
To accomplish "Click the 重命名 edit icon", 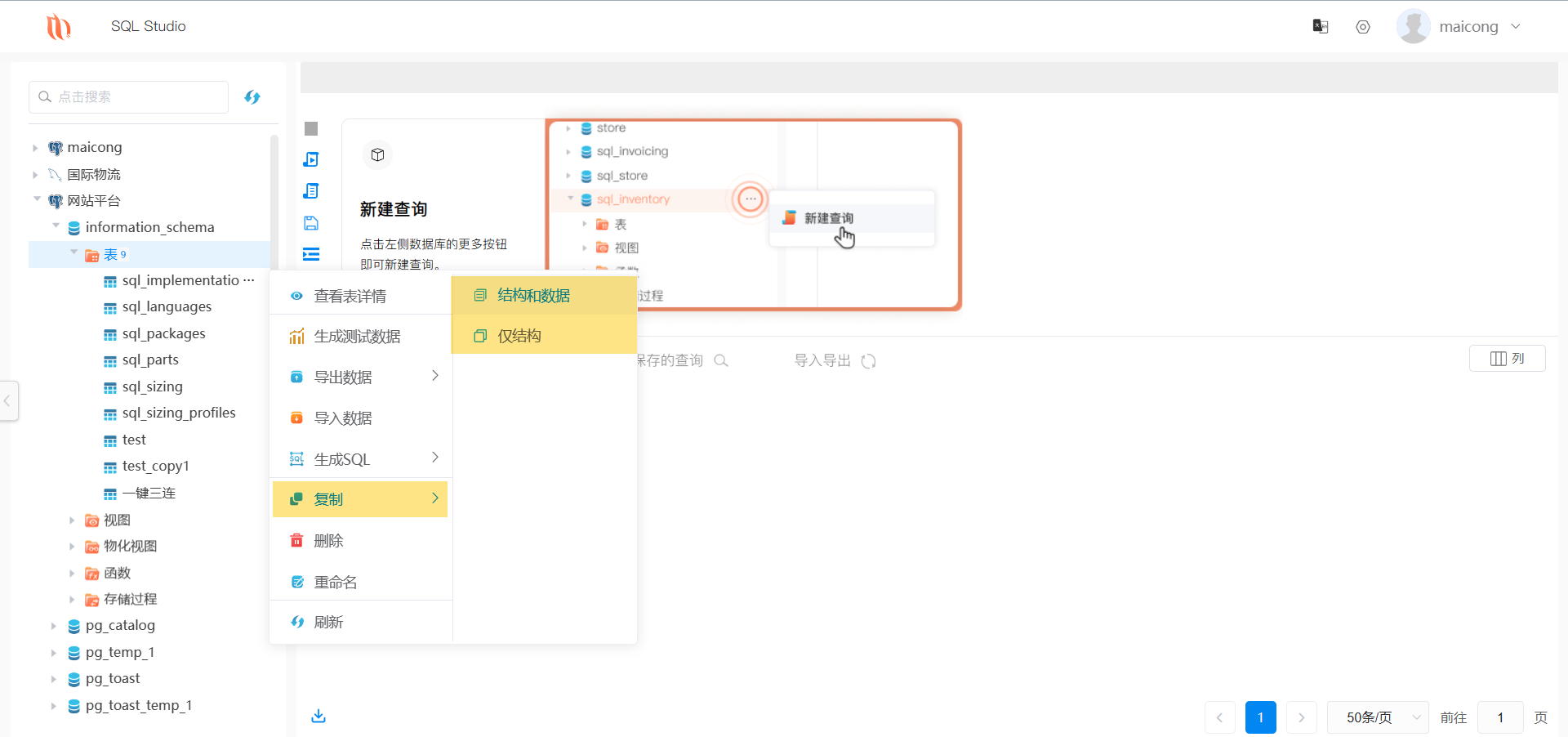I will (297, 582).
